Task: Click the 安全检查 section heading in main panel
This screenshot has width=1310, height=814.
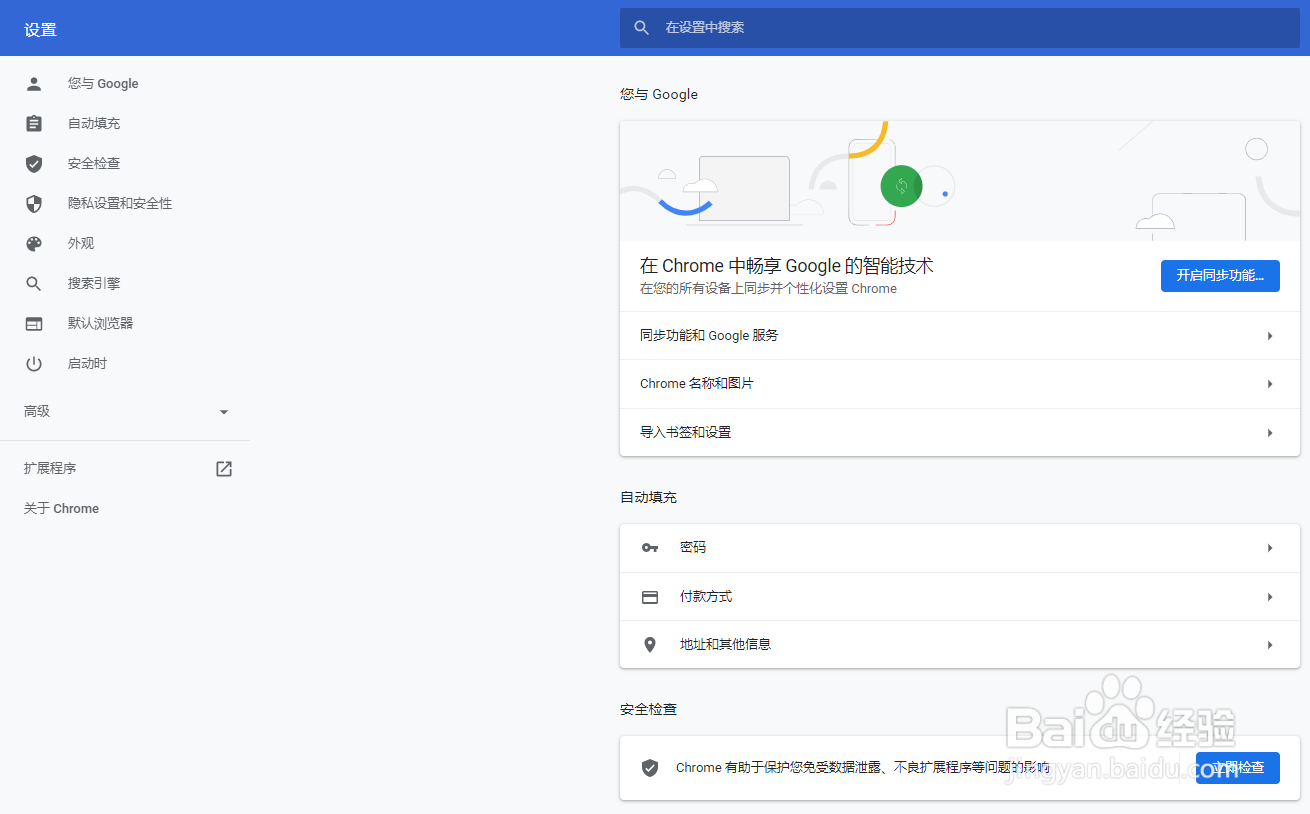Action: tap(648, 710)
